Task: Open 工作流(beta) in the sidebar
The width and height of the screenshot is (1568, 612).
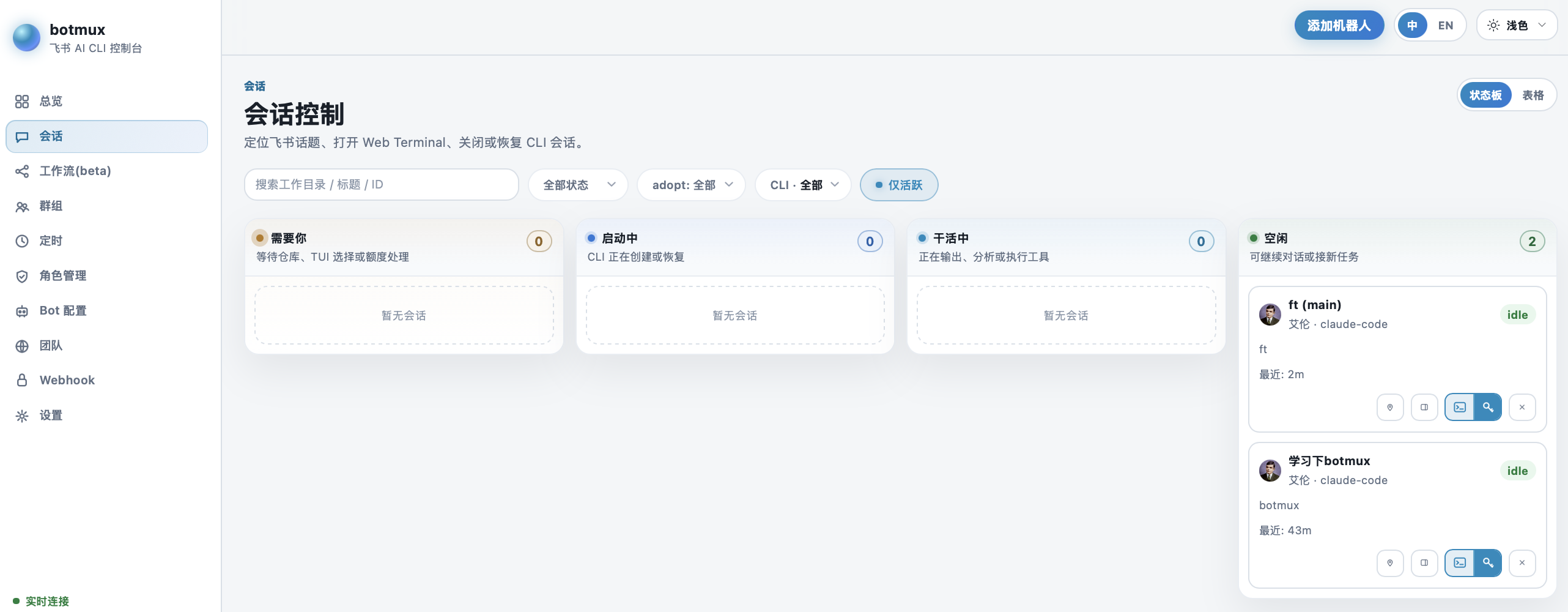Action: [x=107, y=171]
